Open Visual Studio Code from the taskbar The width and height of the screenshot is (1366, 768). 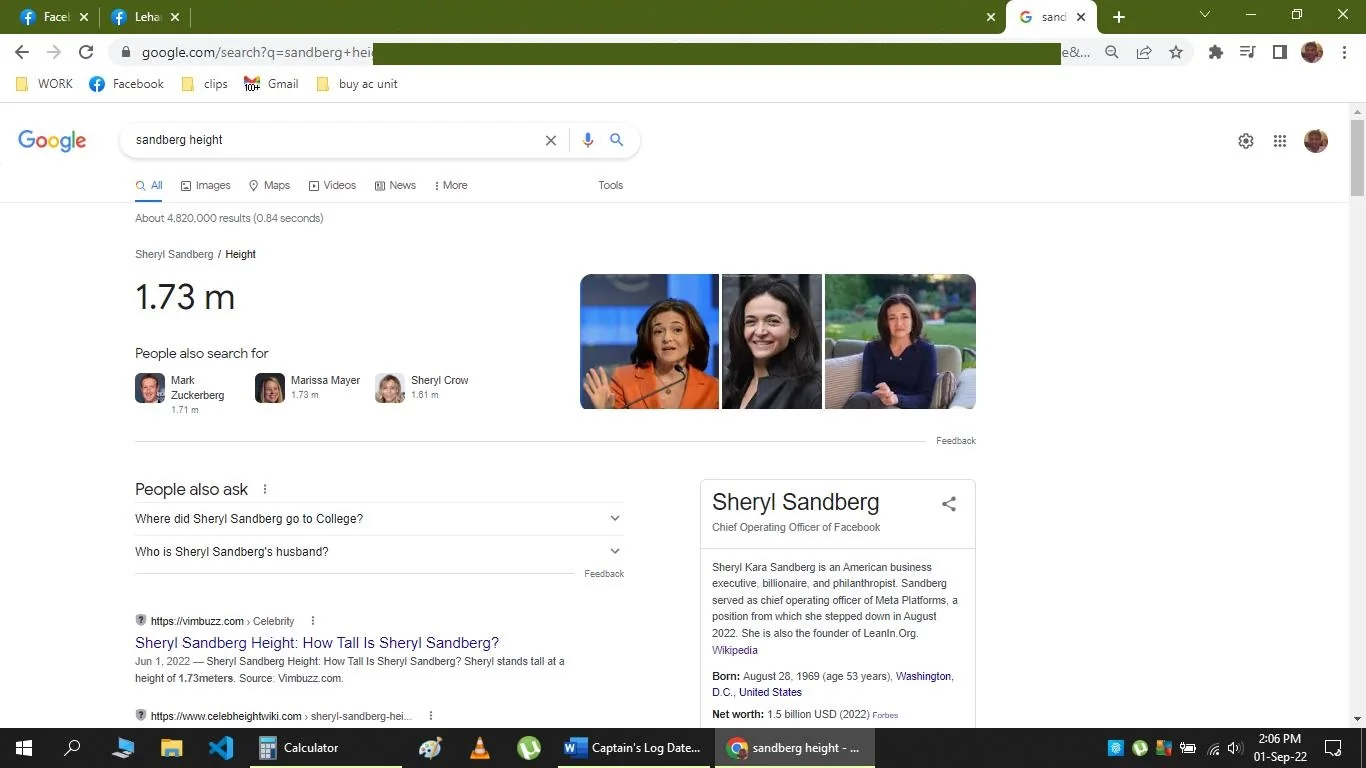click(221, 748)
